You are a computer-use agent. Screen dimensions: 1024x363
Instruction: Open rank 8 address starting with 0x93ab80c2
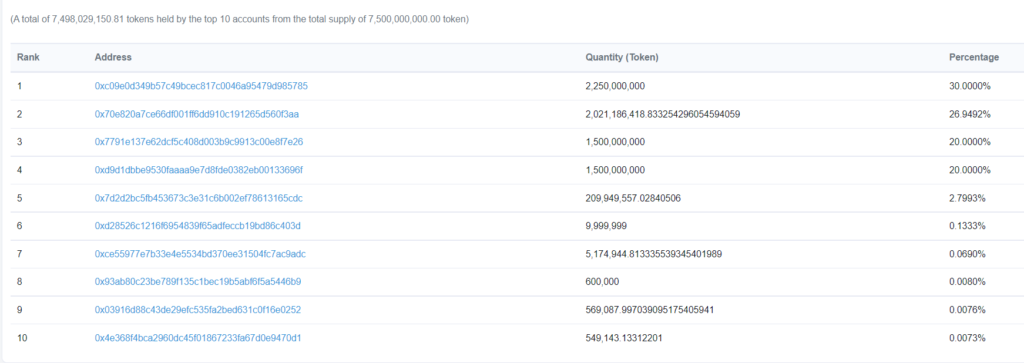(x=198, y=282)
